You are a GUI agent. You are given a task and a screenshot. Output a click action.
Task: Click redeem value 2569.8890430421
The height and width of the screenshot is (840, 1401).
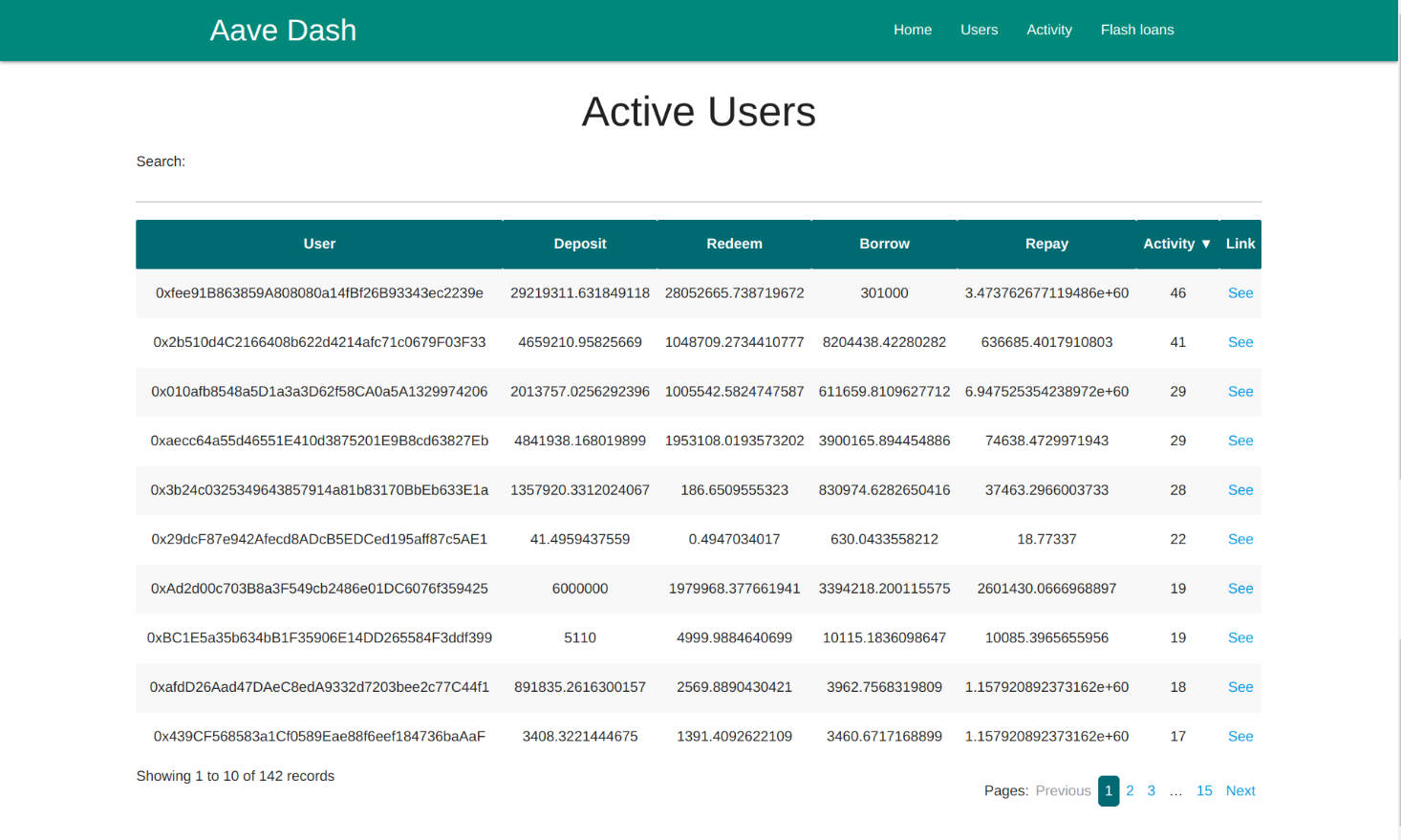(x=734, y=687)
